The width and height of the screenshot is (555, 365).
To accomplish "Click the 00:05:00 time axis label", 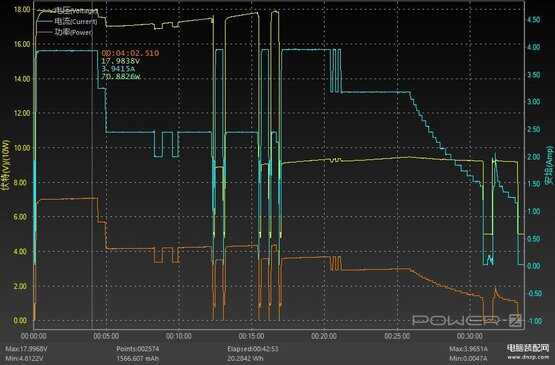I will click(106, 336).
